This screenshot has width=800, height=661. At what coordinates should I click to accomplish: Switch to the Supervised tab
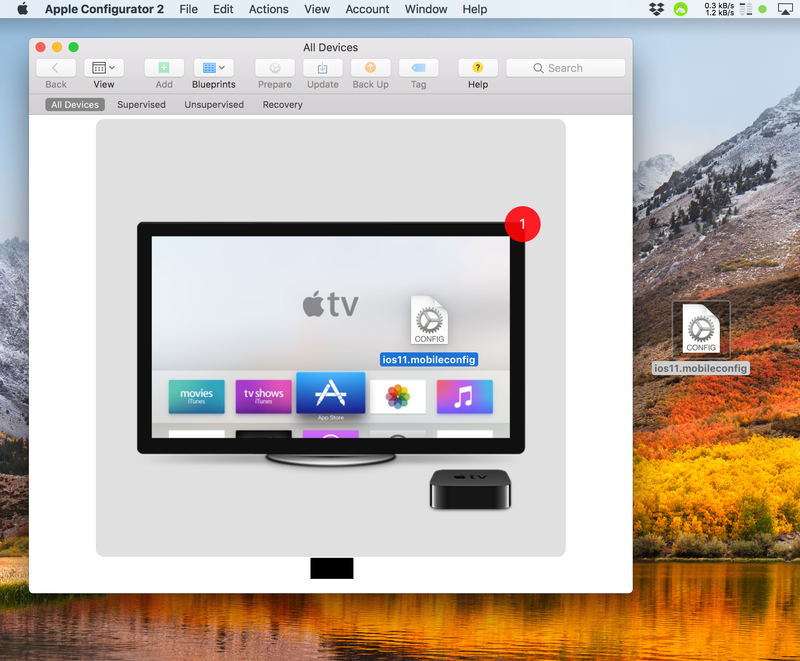(141, 105)
